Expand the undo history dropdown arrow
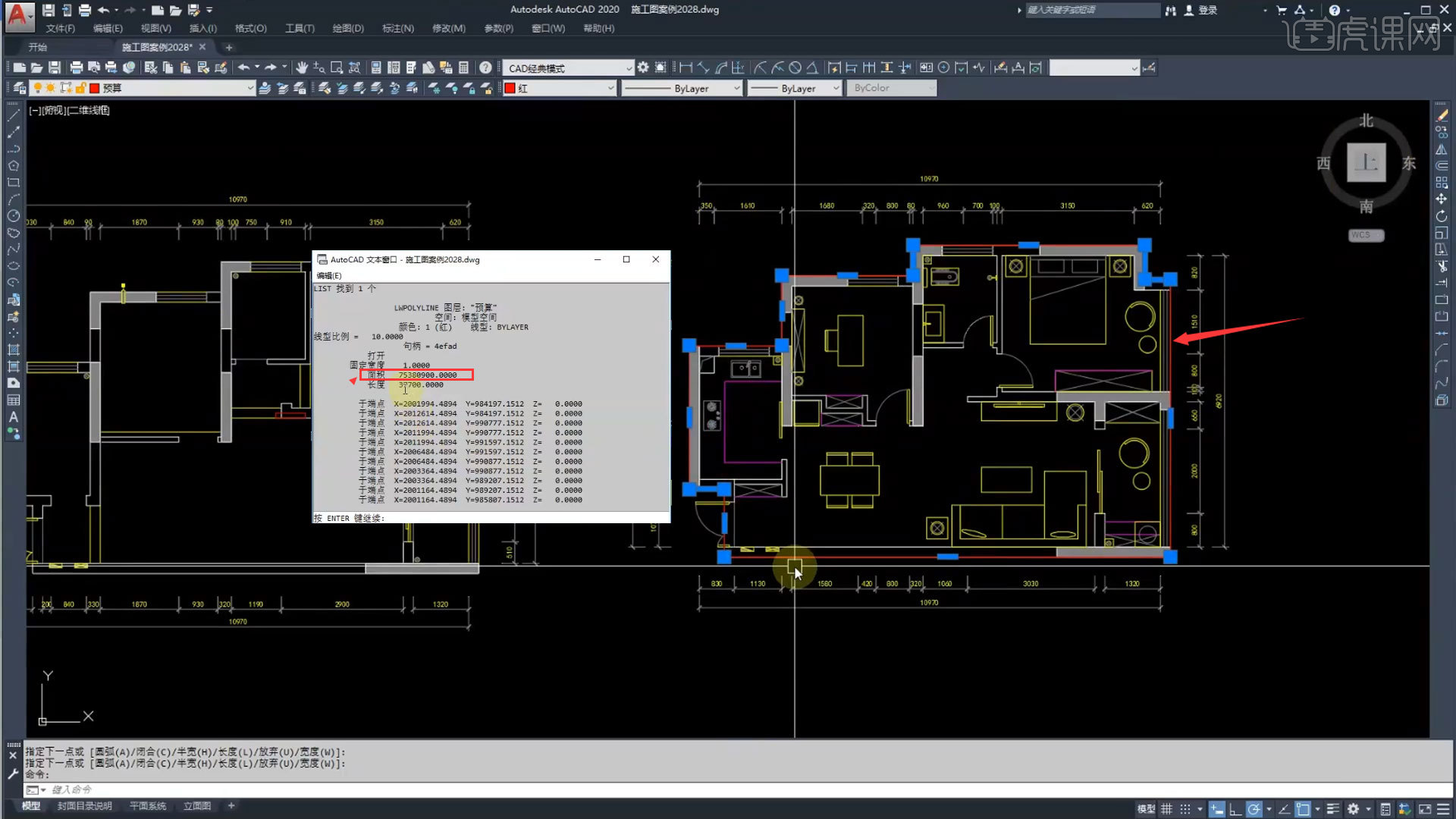The width and height of the screenshot is (1456, 819). pyautogui.click(x=257, y=67)
